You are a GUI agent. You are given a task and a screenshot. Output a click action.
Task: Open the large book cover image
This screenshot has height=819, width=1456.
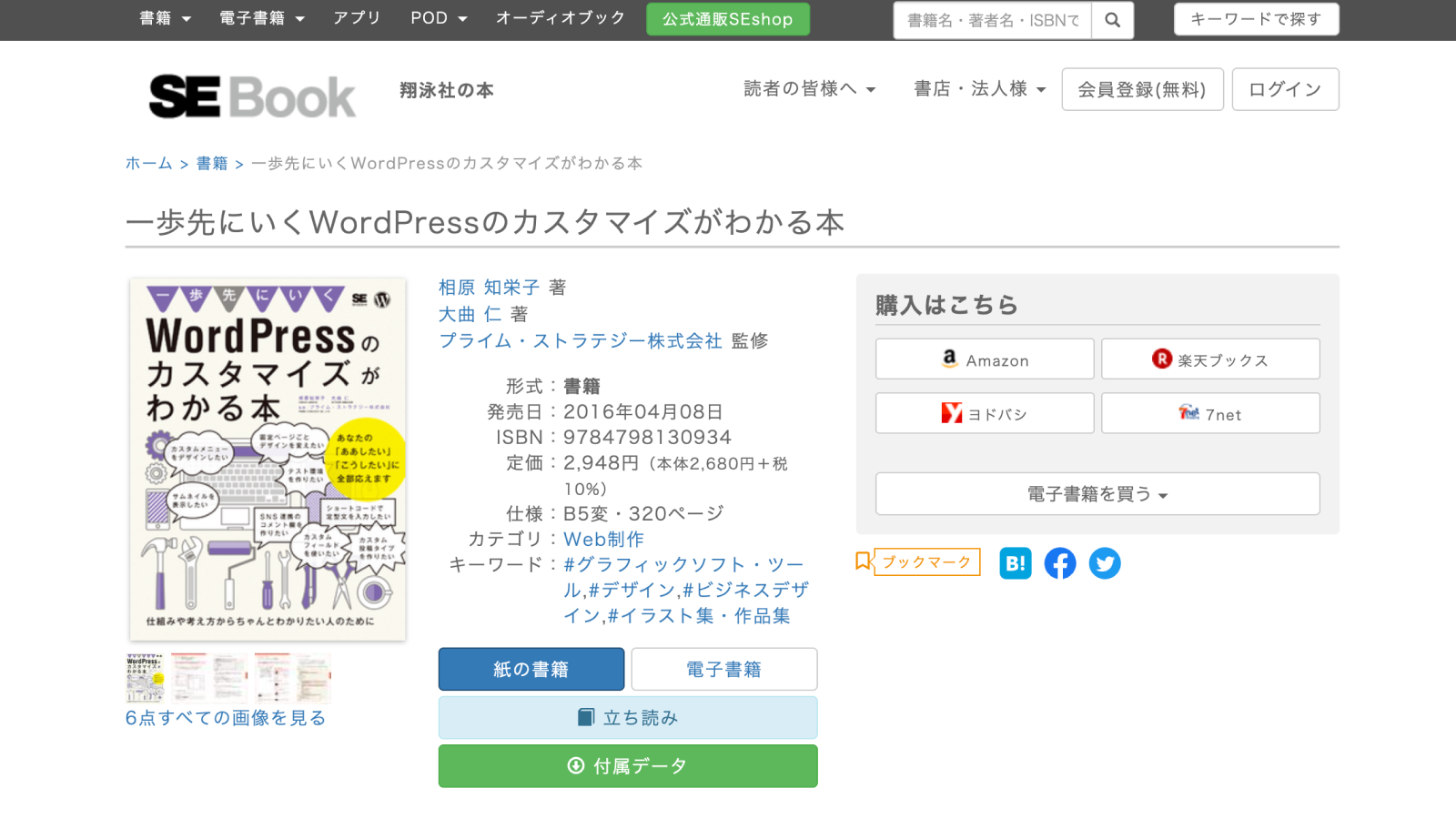coord(268,460)
